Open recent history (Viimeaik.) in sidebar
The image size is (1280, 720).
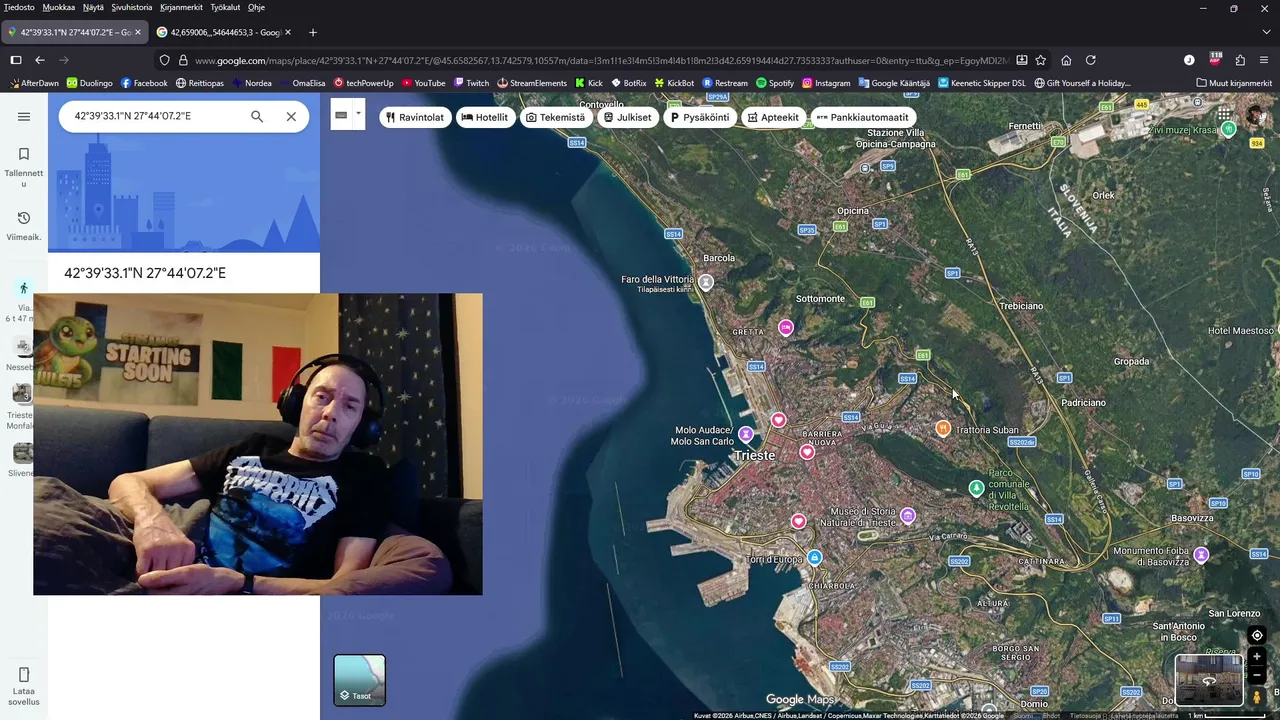pyautogui.click(x=24, y=226)
